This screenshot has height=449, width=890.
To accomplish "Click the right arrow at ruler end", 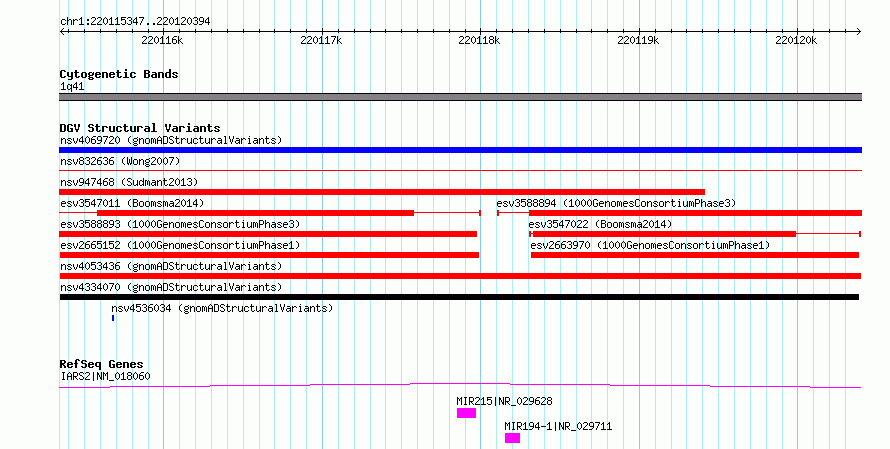I will [859, 32].
